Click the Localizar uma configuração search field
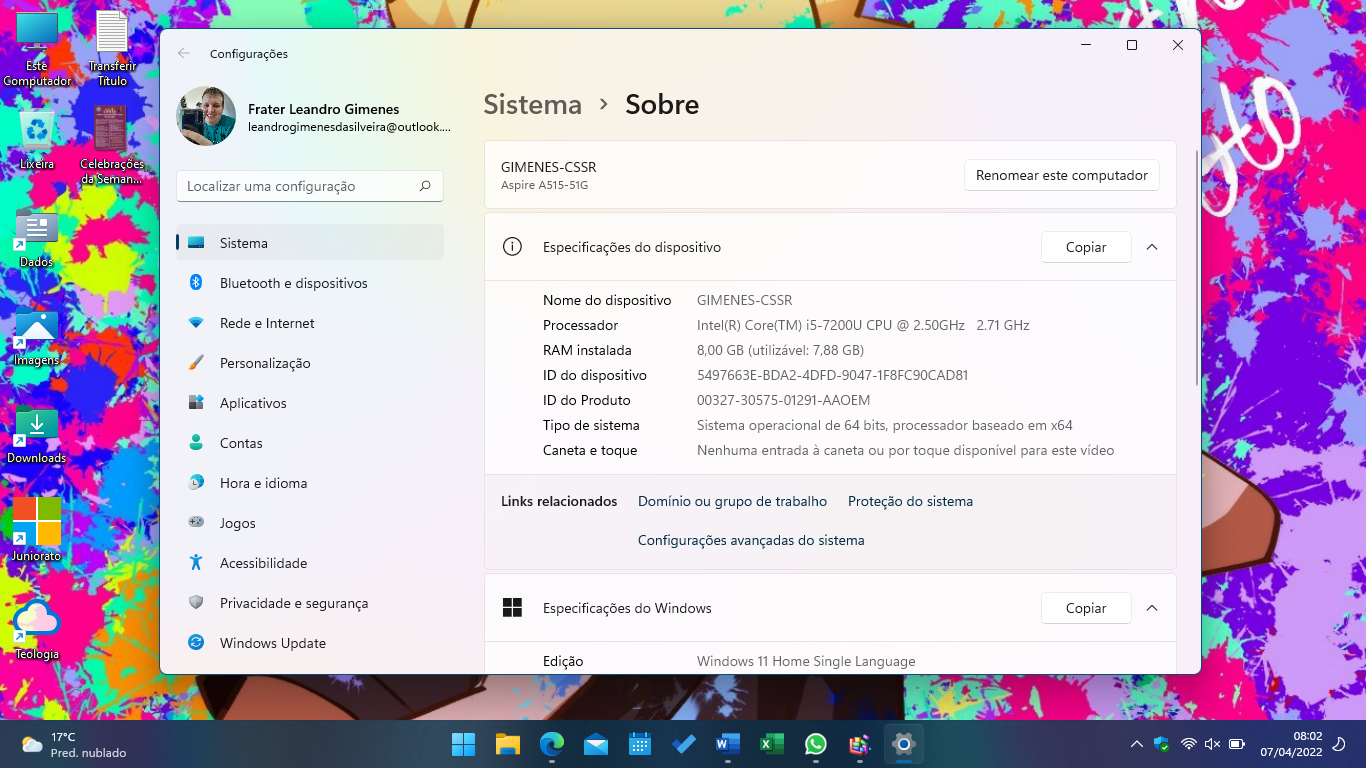Viewport: 1366px width, 768px height. (x=310, y=186)
